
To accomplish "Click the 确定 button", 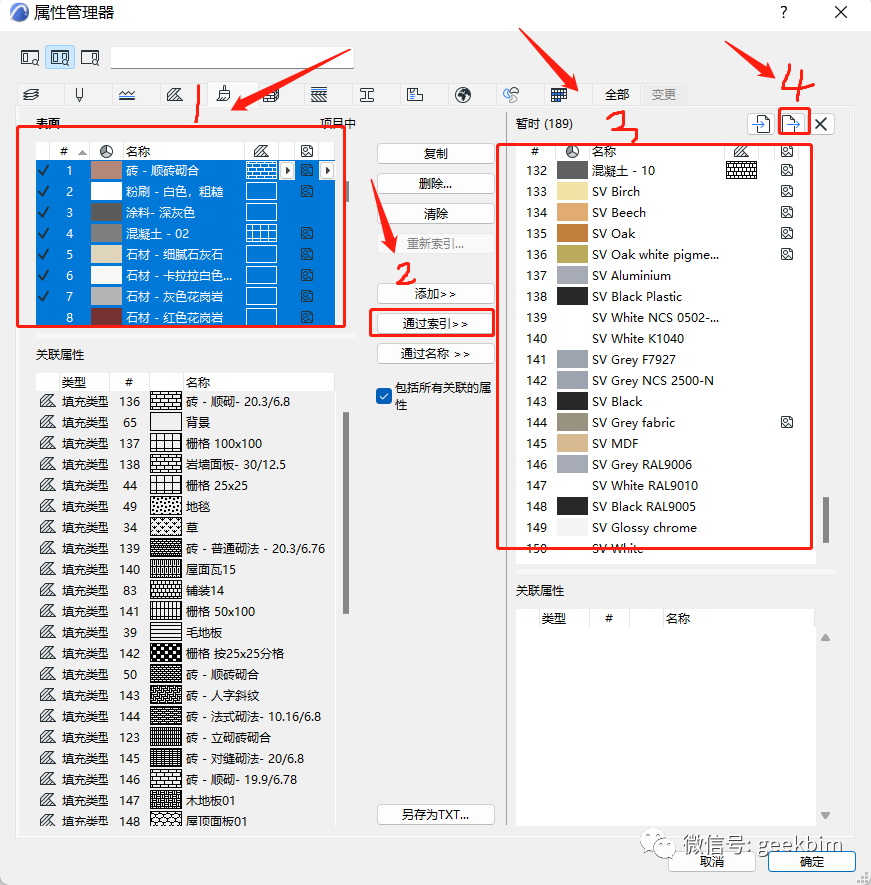I will click(x=812, y=861).
